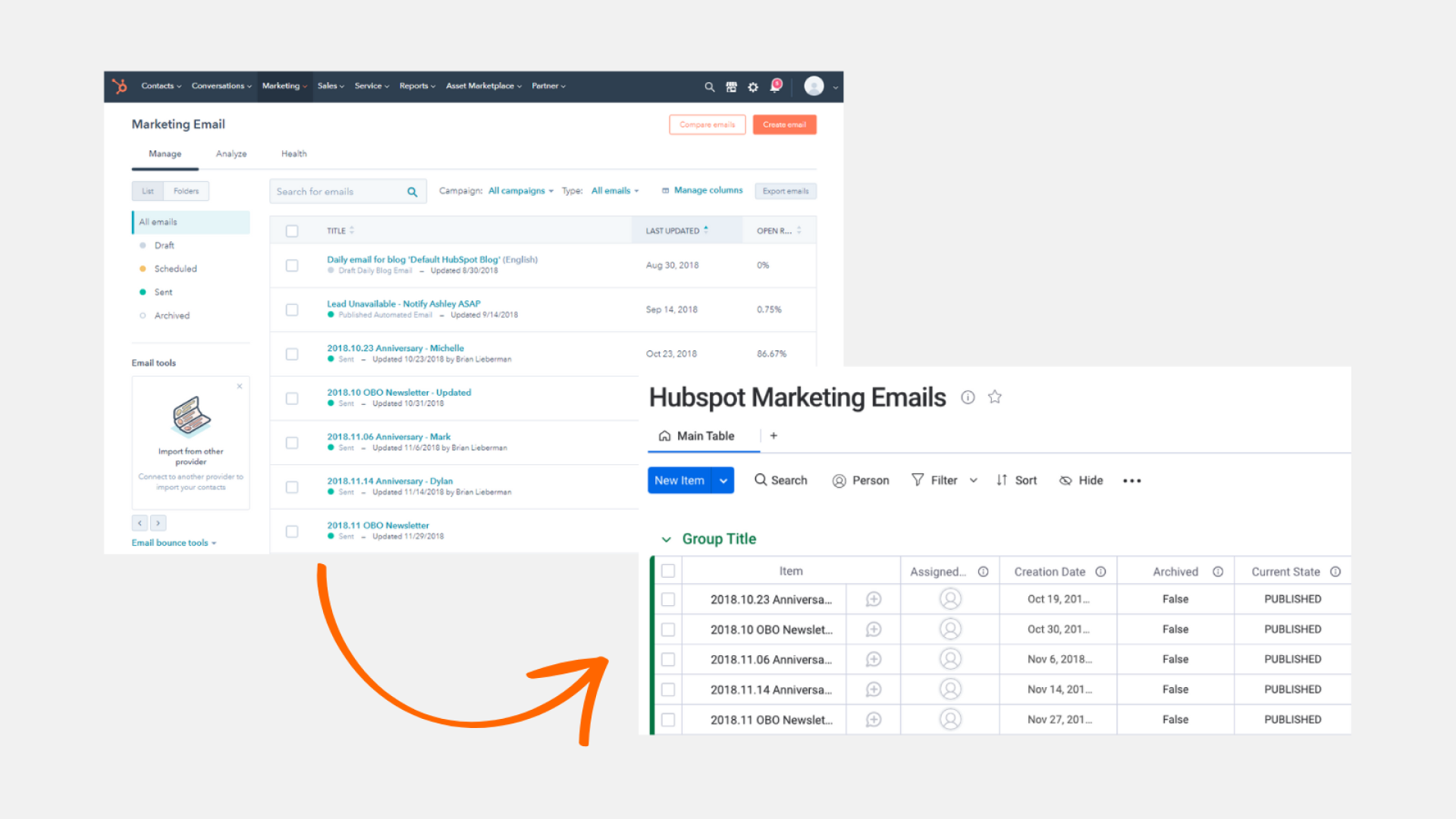Select the Main Table tab
Viewport: 1456px width, 819px height.
pyautogui.click(x=697, y=436)
